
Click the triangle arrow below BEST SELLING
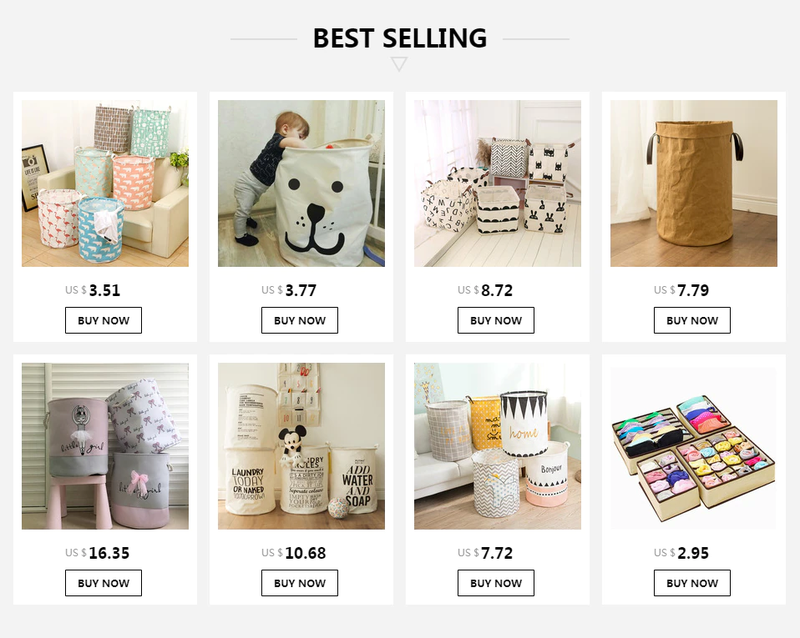tap(399, 64)
